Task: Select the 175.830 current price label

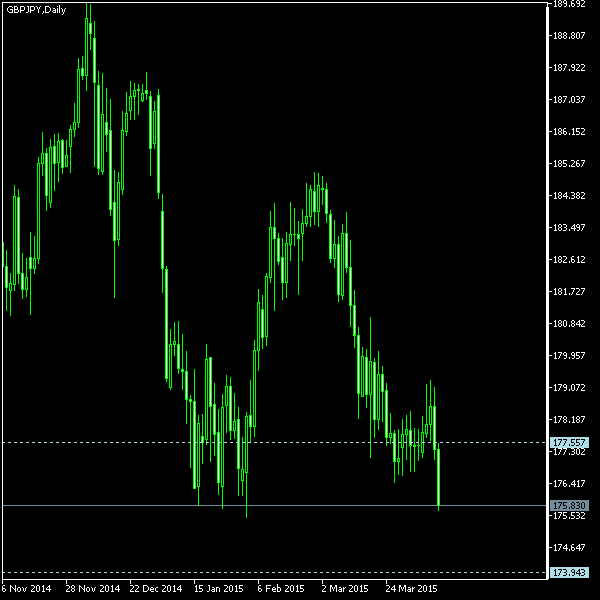Action: tap(569, 505)
